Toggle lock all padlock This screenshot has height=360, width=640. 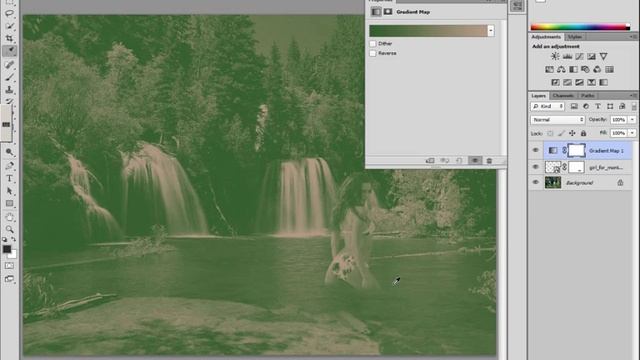(x=583, y=133)
